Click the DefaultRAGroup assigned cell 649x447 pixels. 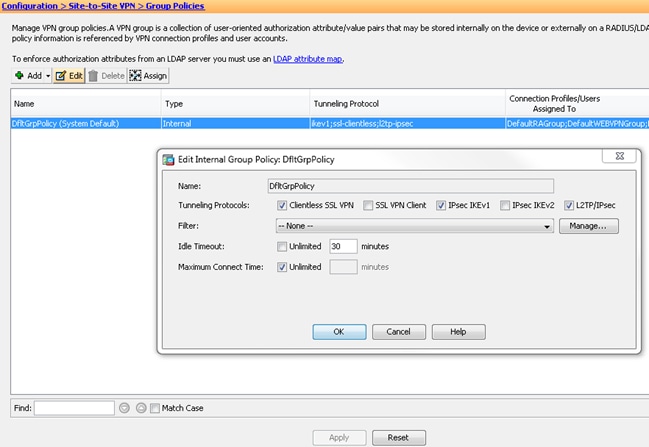tap(577, 123)
